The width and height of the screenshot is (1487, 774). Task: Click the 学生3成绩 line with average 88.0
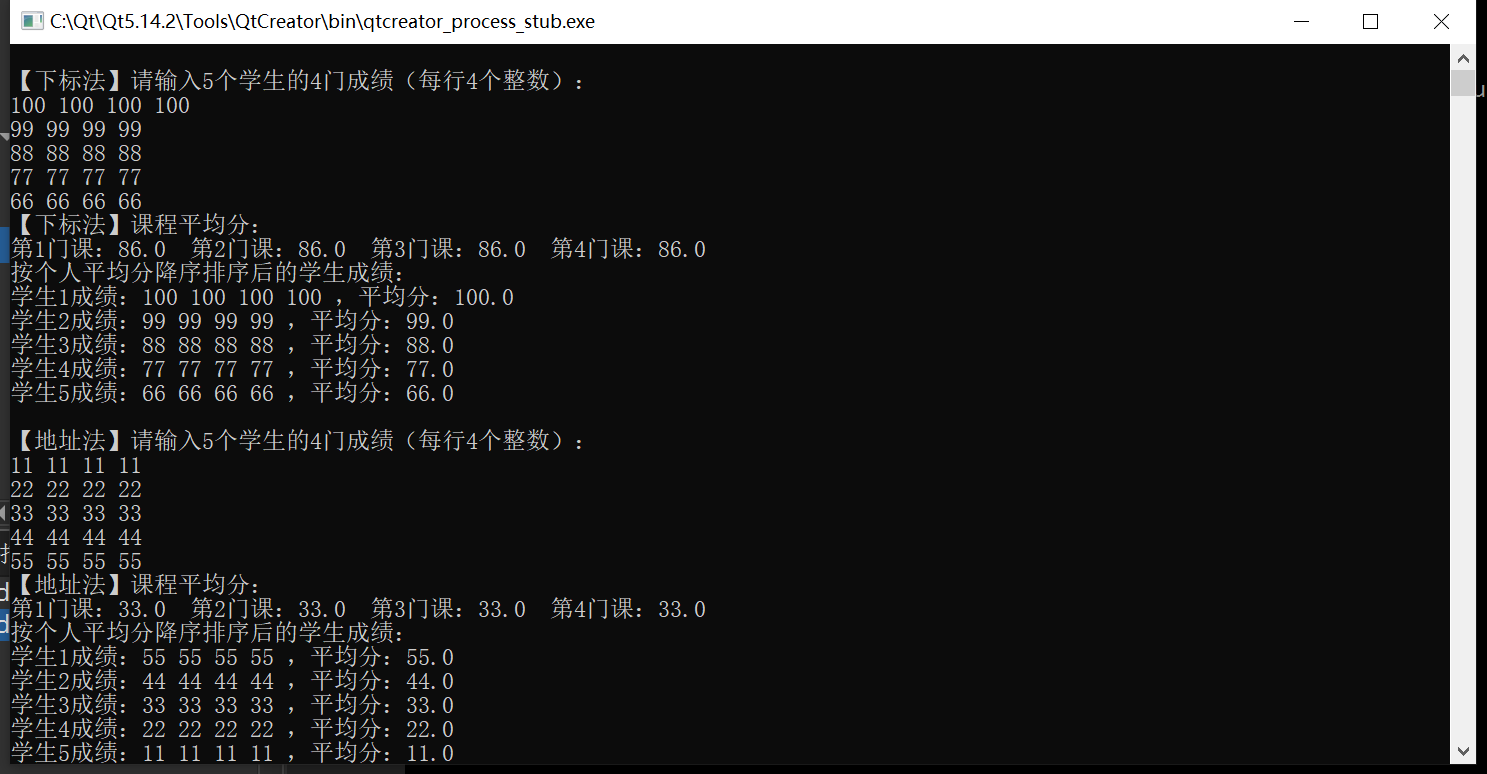[232, 345]
